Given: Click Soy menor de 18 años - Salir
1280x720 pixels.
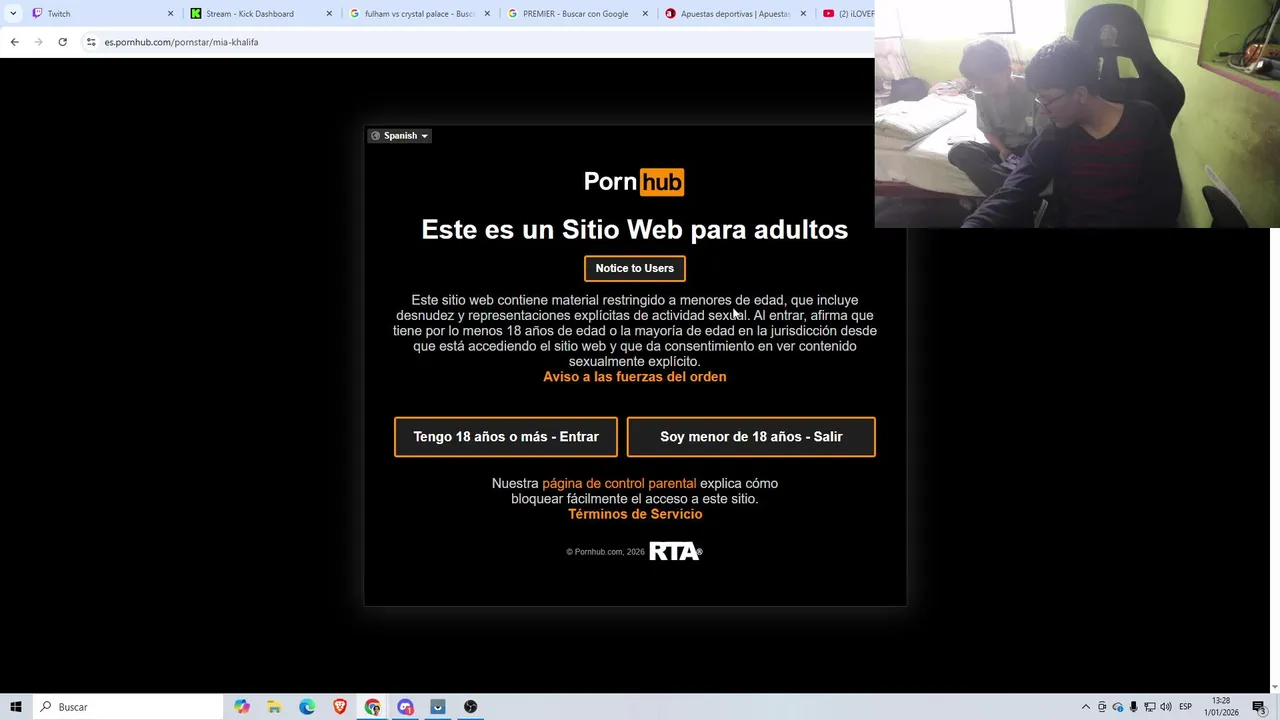Looking at the screenshot, I should (x=751, y=437).
